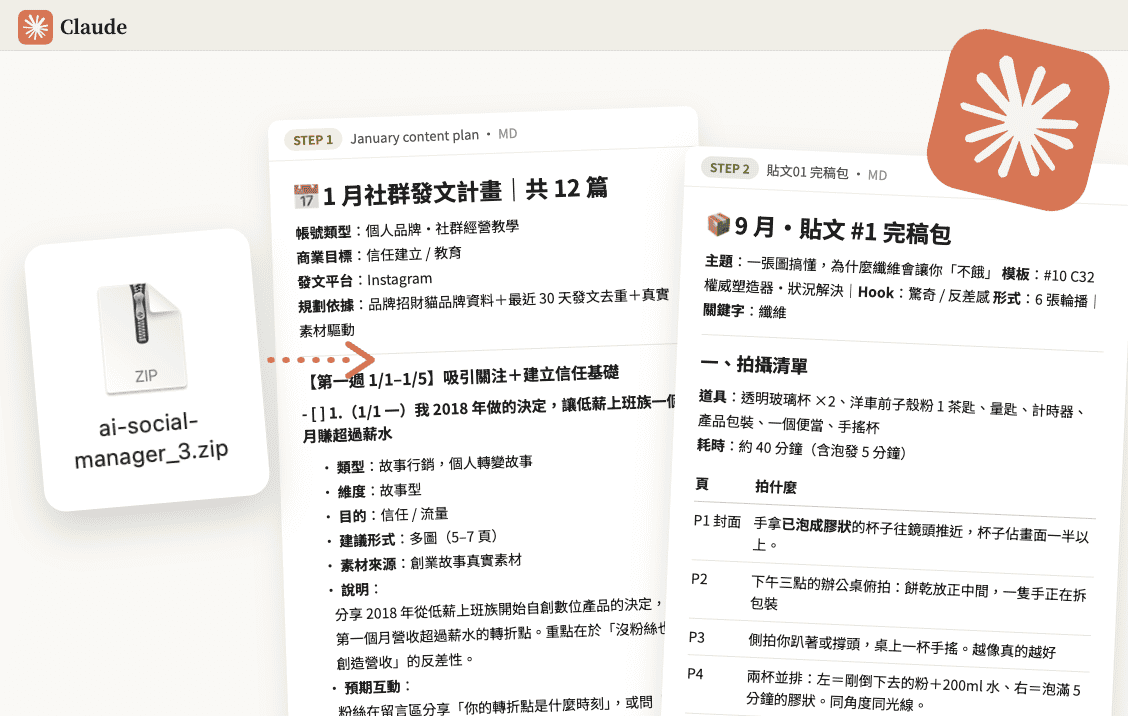Click the 主題 line in Step 2 document

coord(849,266)
